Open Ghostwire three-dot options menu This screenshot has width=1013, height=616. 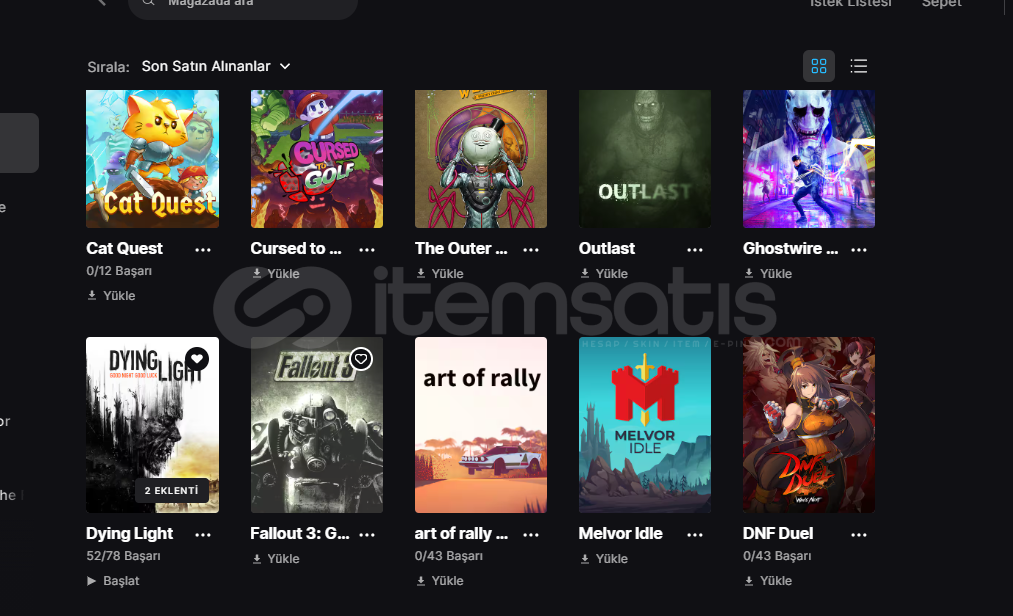(x=859, y=250)
